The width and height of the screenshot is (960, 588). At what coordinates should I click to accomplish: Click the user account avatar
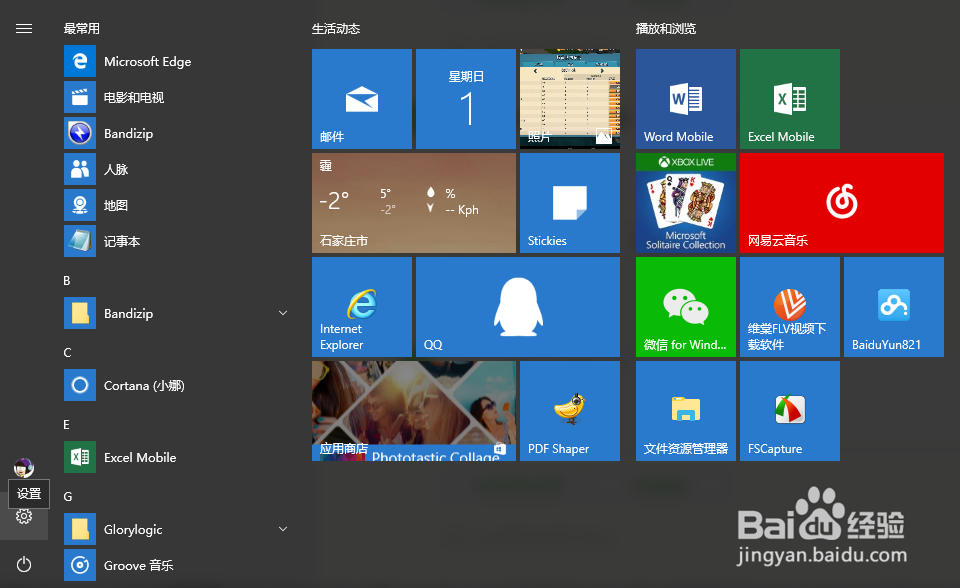click(x=23, y=466)
